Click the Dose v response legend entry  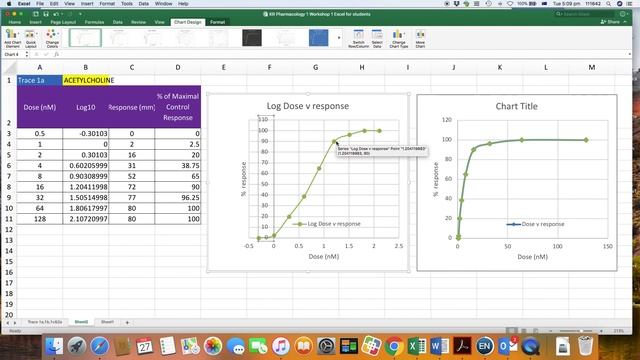(x=536, y=224)
